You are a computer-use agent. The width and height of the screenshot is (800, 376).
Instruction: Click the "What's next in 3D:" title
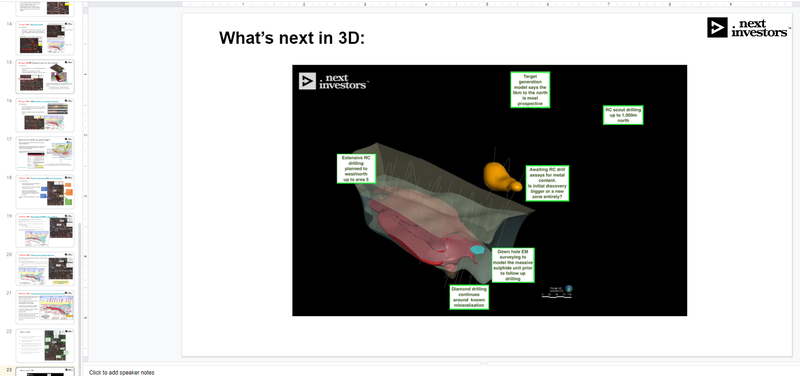coord(292,38)
